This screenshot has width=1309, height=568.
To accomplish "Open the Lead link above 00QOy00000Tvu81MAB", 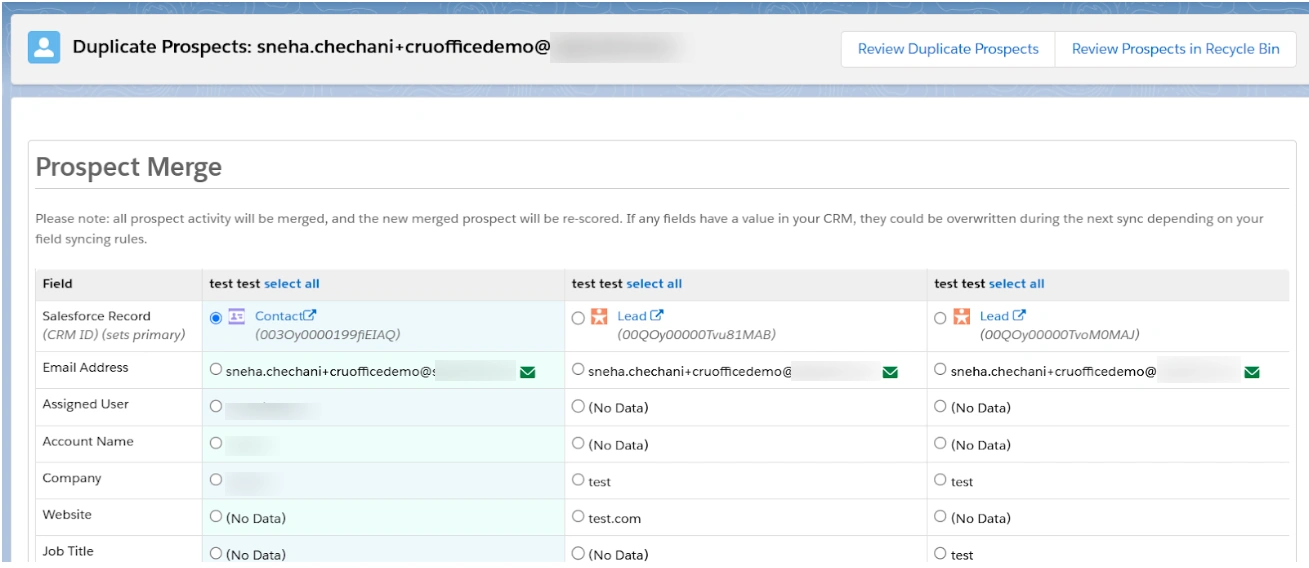I will click(632, 316).
